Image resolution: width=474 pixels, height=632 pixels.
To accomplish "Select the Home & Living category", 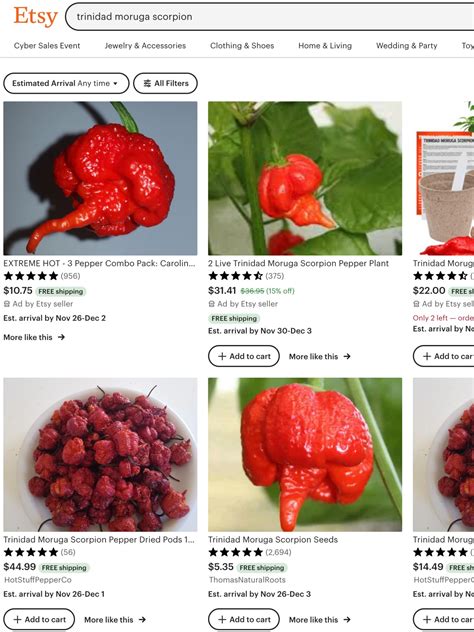I will click(x=325, y=46).
